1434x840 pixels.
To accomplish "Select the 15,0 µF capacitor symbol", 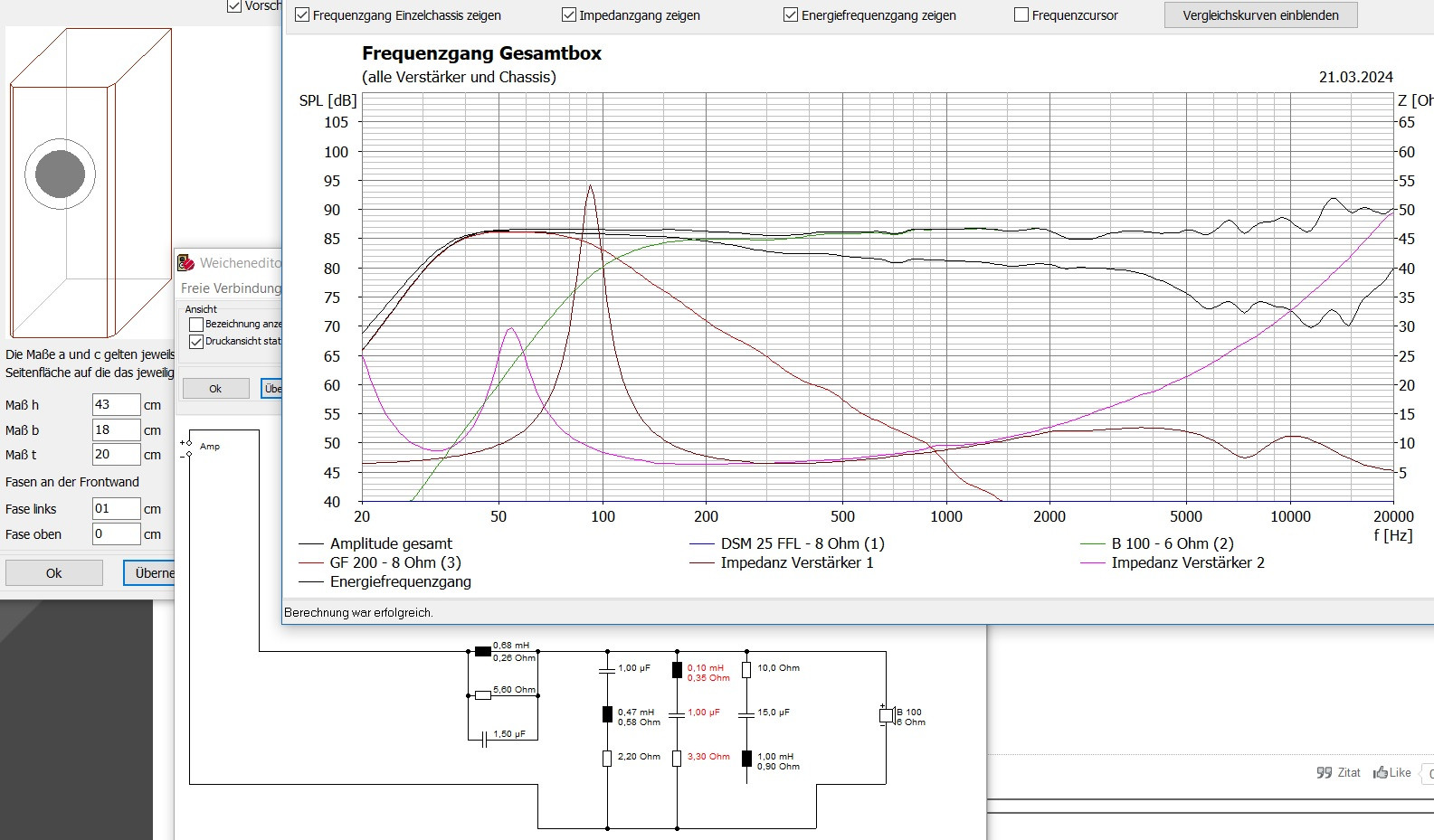I will 746,714.
